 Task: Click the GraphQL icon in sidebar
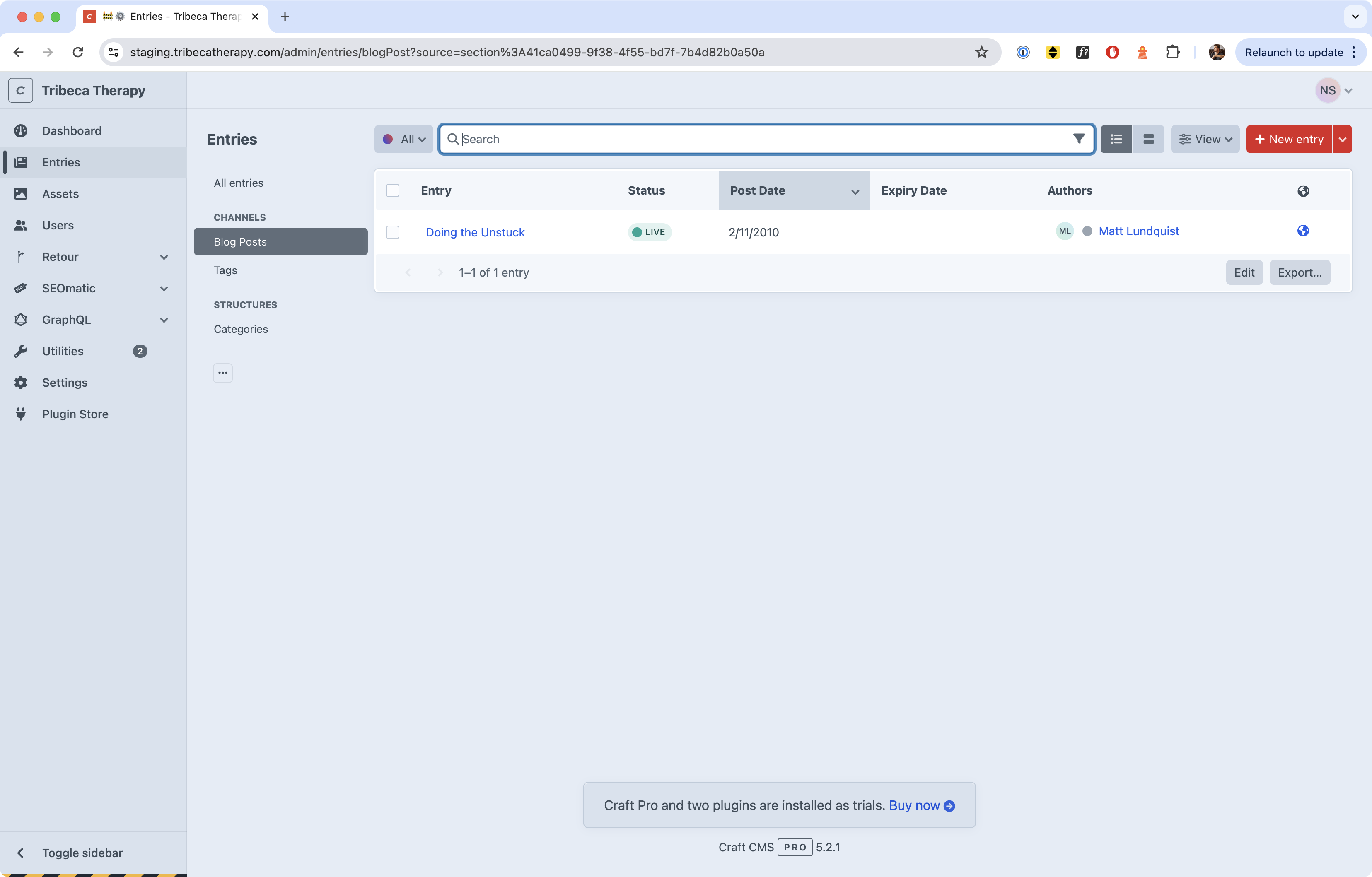[21, 320]
